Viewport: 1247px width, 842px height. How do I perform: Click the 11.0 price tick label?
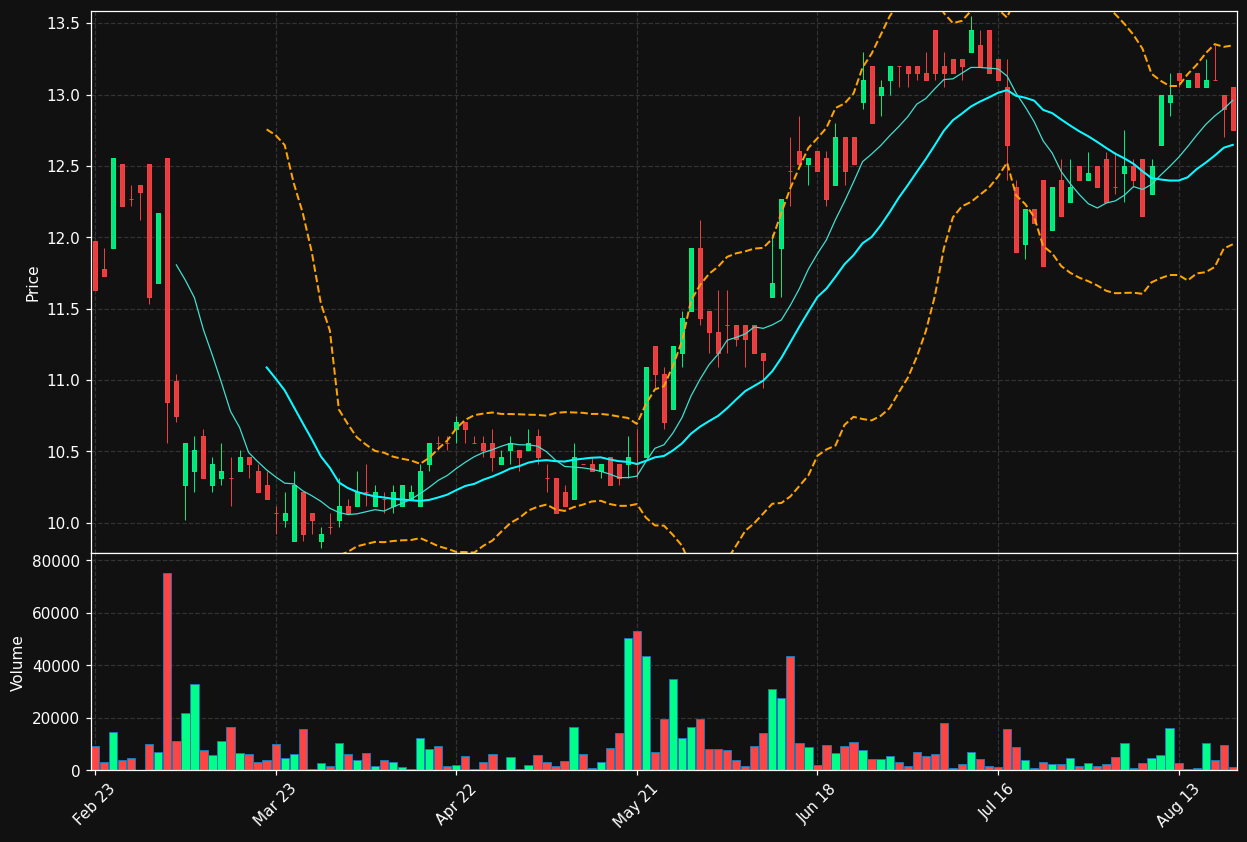click(x=65, y=381)
